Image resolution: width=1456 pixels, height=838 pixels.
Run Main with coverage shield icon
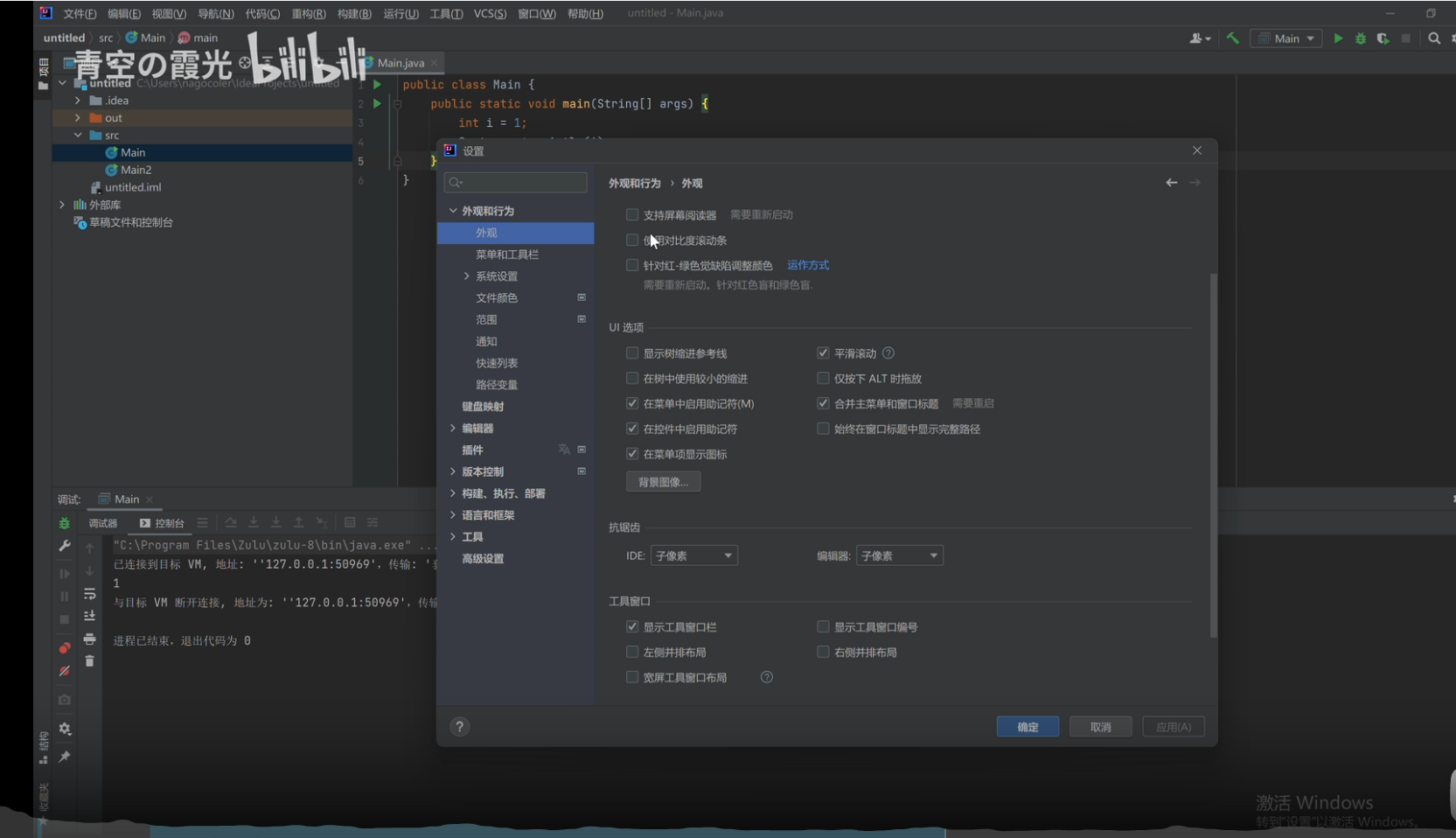tap(1383, 38)
